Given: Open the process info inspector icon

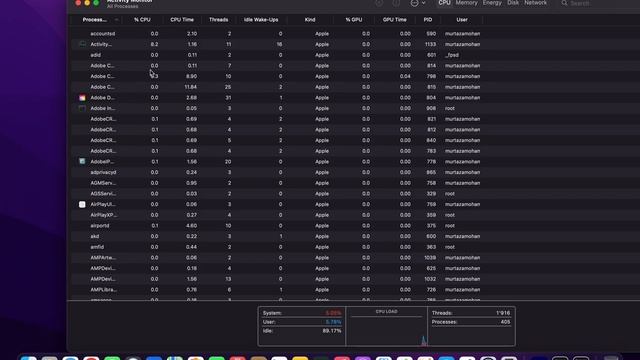Looking at the screenshot, I should pyautogui.click(x=396, y=3).
